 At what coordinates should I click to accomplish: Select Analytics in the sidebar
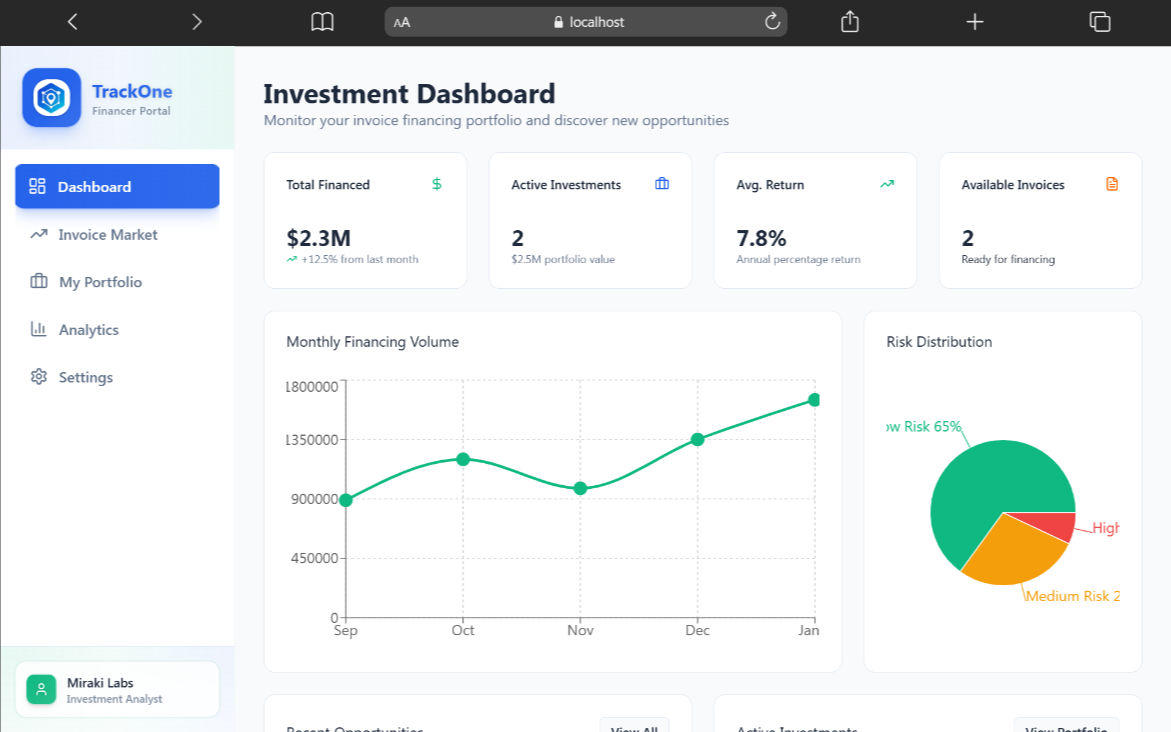pyautogui.click(x=88, y=330)
